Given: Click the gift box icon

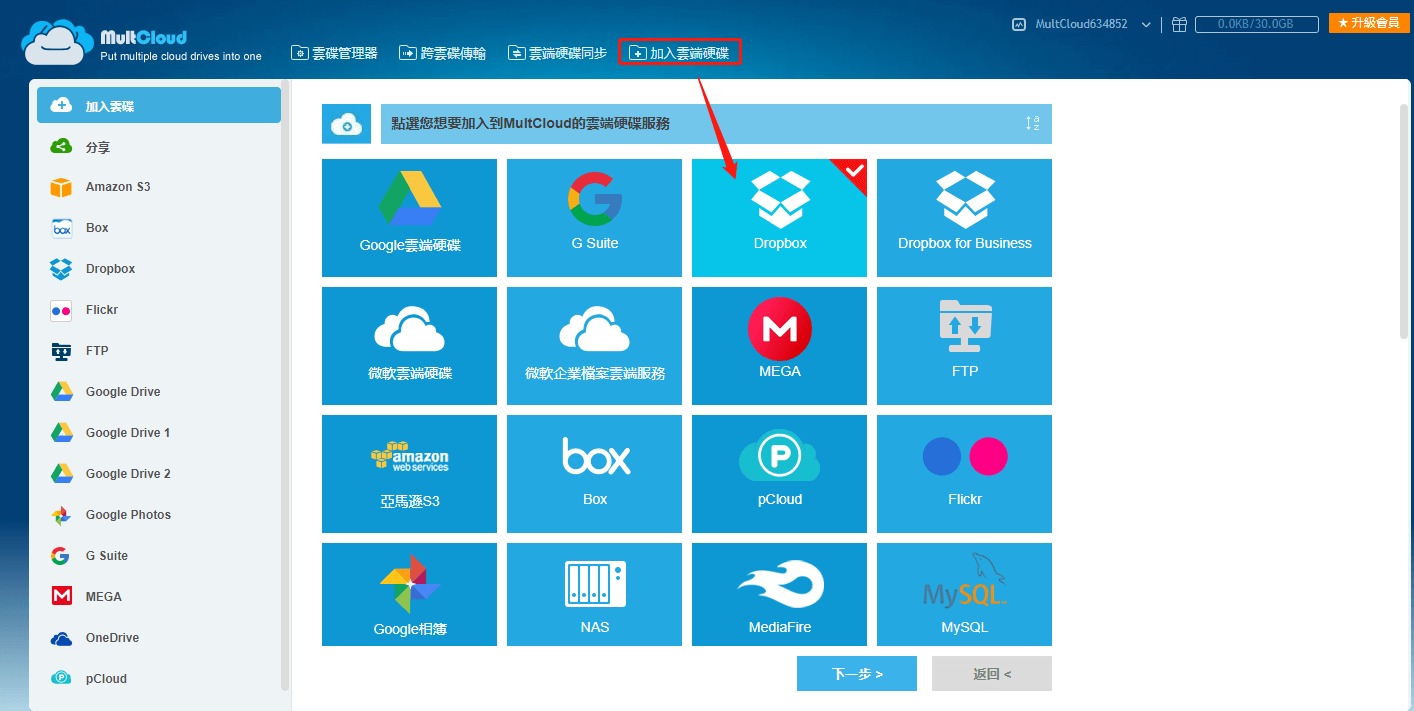Looking at the screenshot, I should click(x=1180, y=24).
